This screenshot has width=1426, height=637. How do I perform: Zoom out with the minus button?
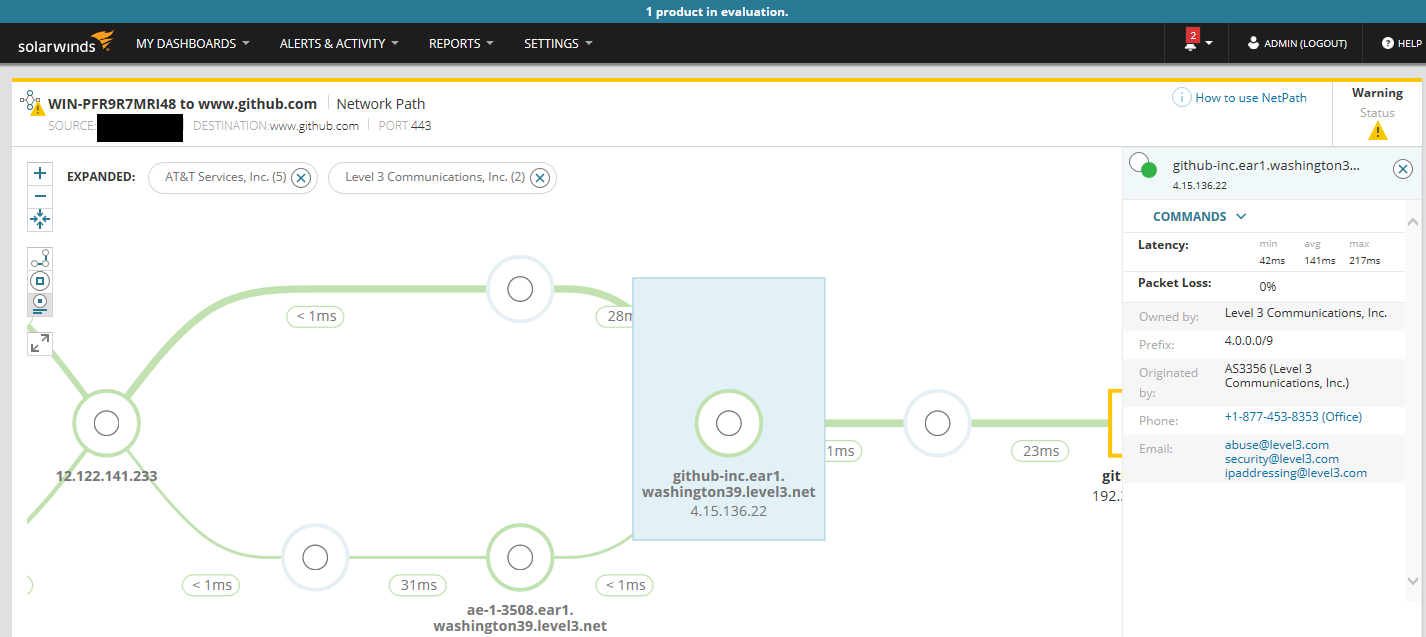(x=40, y=196)
